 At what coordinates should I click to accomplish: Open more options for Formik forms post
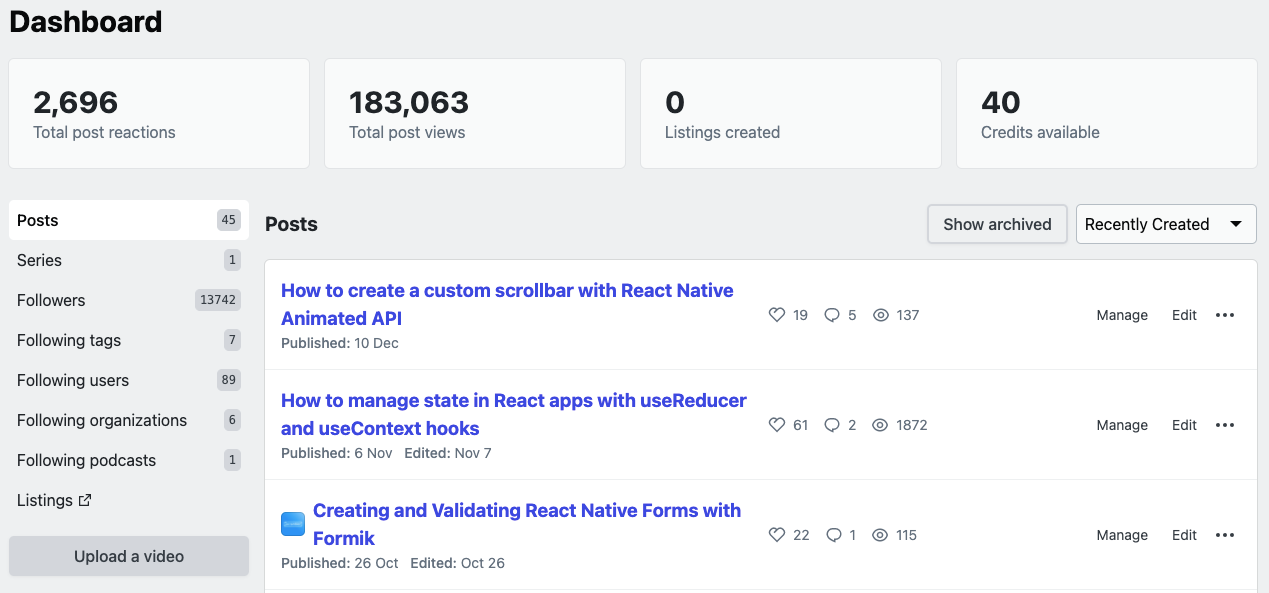(x=1225, y=535)
